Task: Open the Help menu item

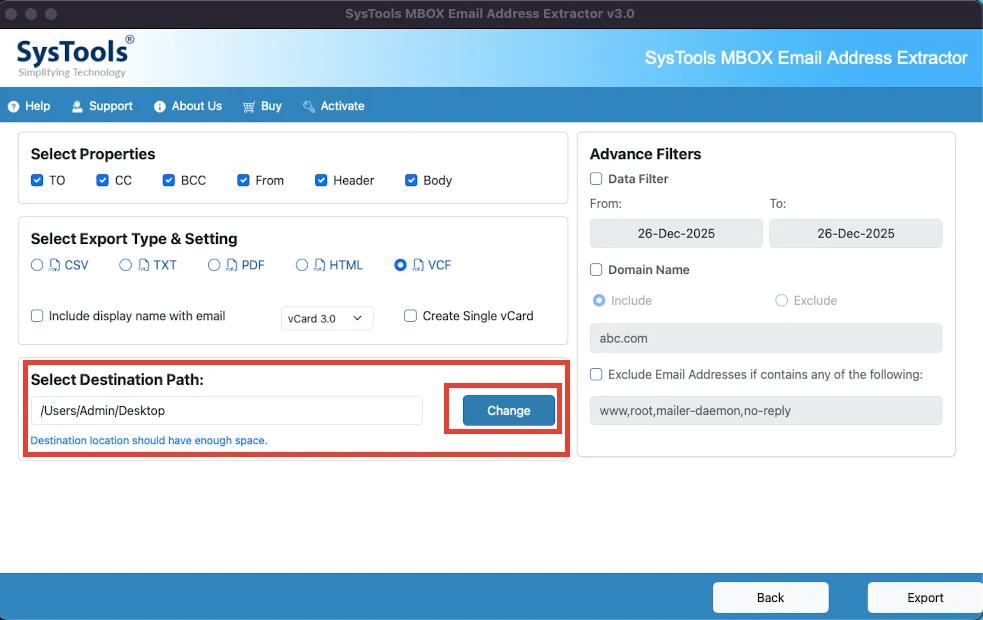Action: tap(29, 106)
